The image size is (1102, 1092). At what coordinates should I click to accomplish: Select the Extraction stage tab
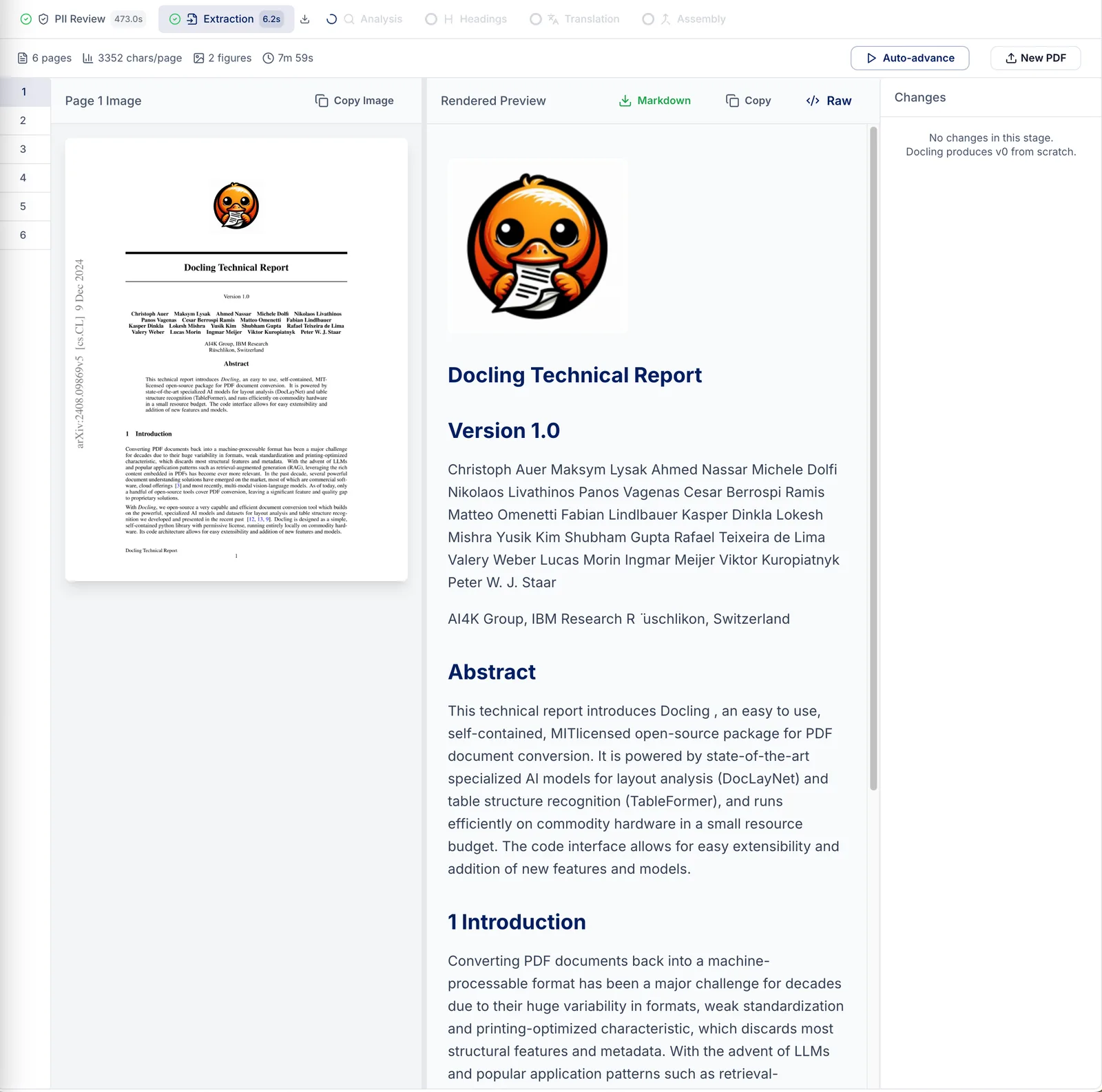tap(226, 19)
